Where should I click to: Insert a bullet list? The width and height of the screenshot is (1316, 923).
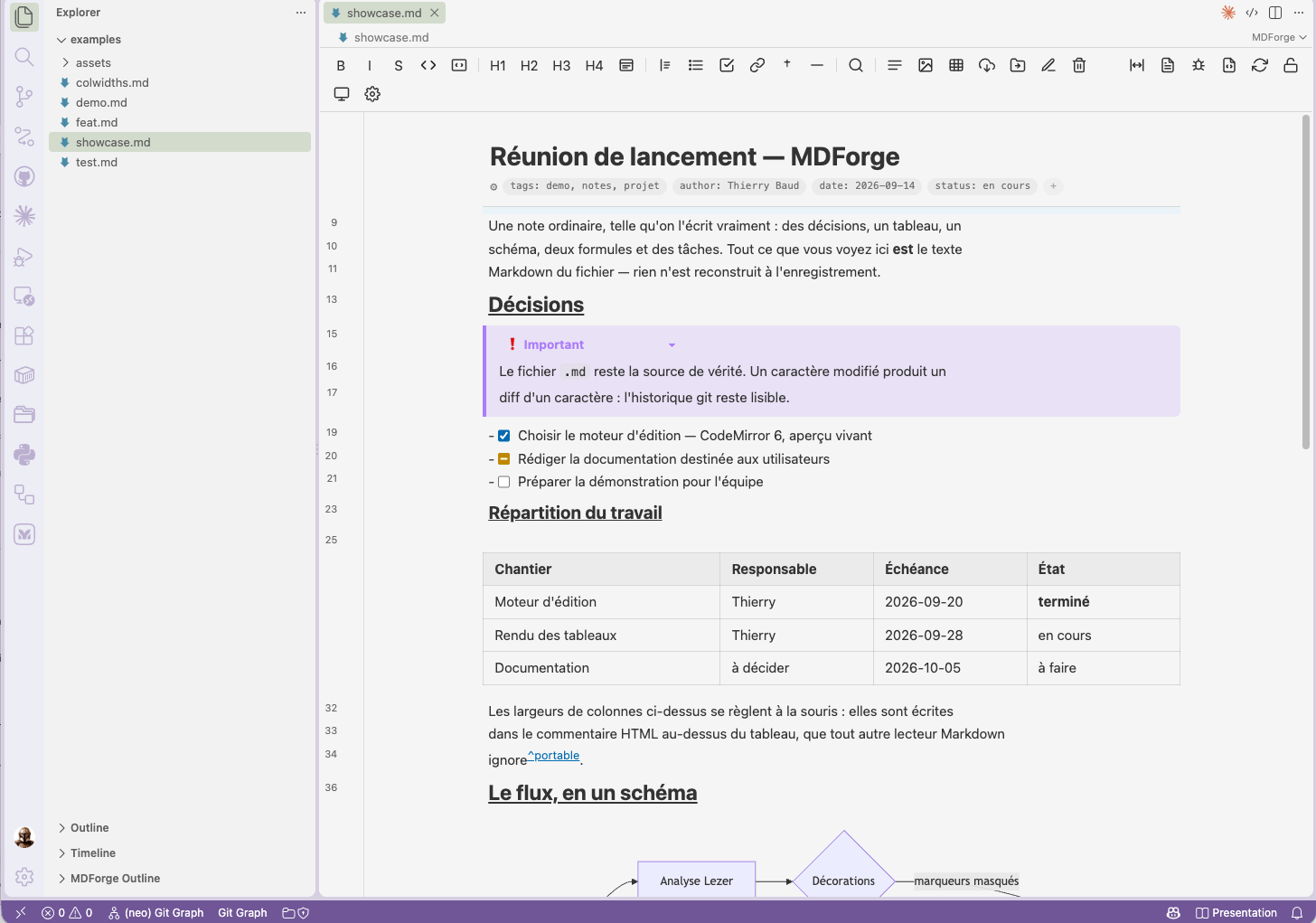coord(696,65)
